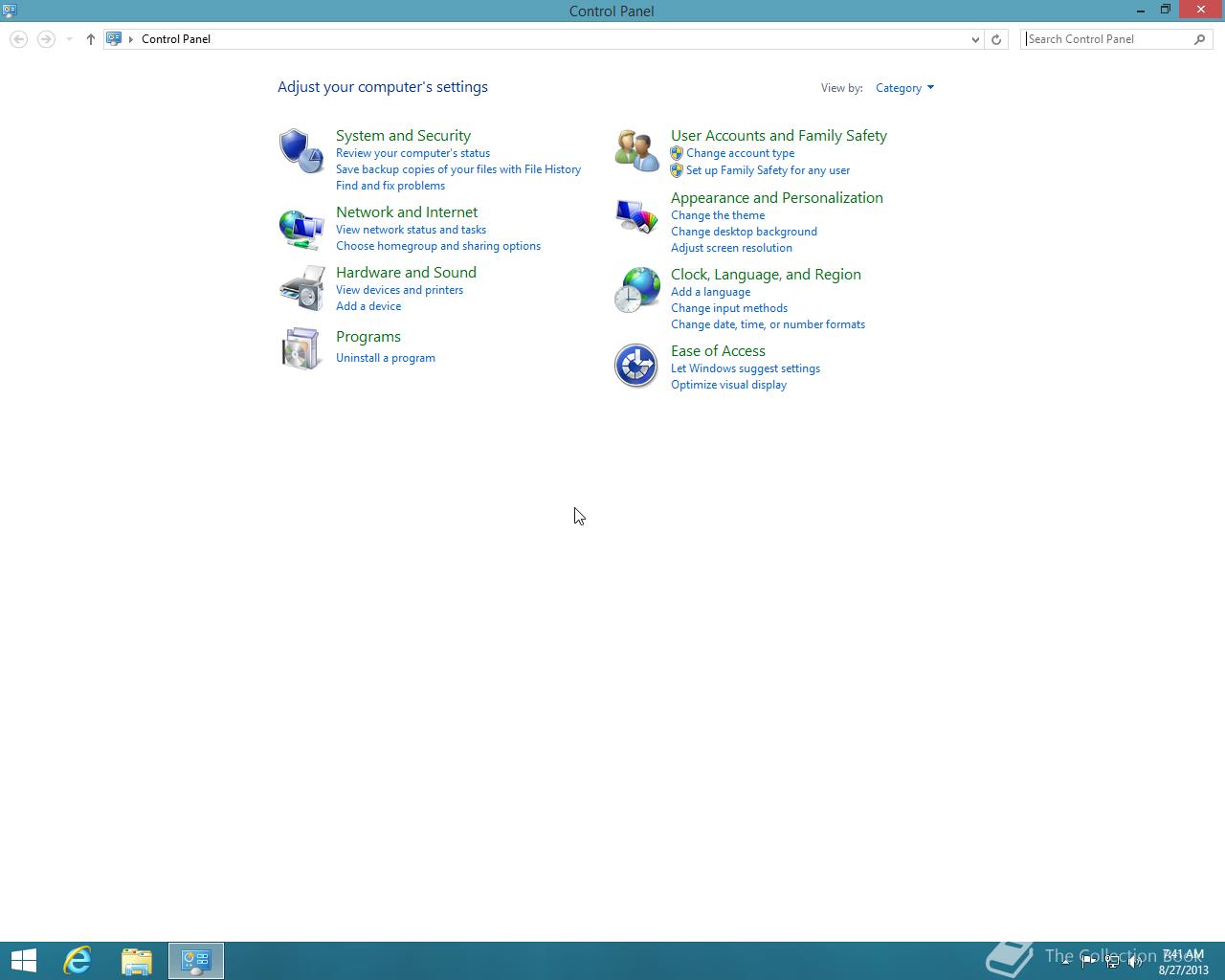
Task: Click Set up Family Safety for any user
Action: pos(768,170)
